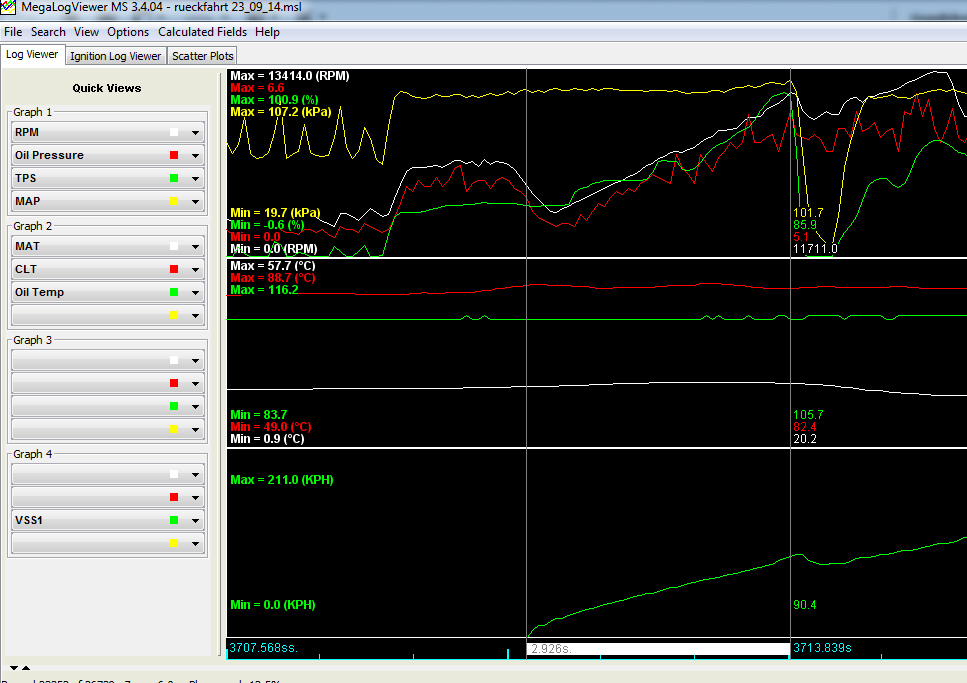Switch to the Ignition Log Viewer tab
967x683 pixels.
point(115,56)
